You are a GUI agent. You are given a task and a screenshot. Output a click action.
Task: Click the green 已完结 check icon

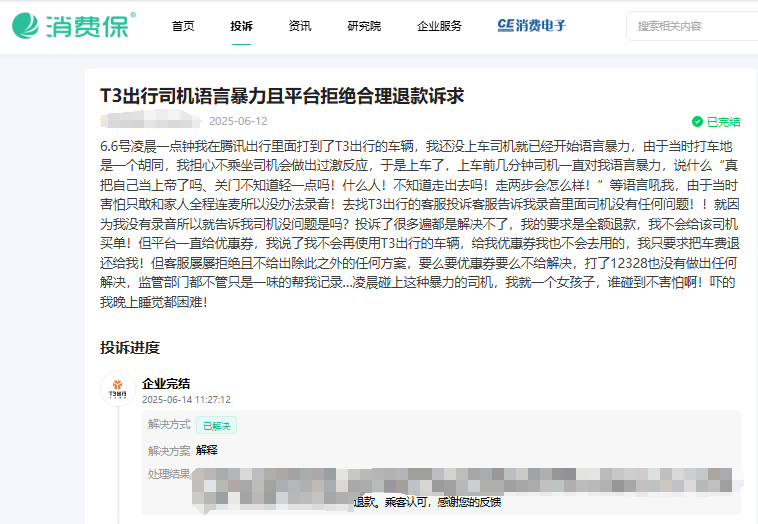pyautogui.click(x=697, y=122)
